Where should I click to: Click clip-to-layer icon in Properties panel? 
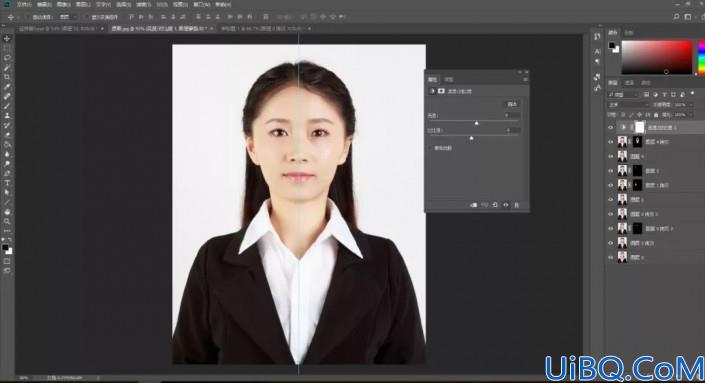pyautogui.click(x=473, y=205)
